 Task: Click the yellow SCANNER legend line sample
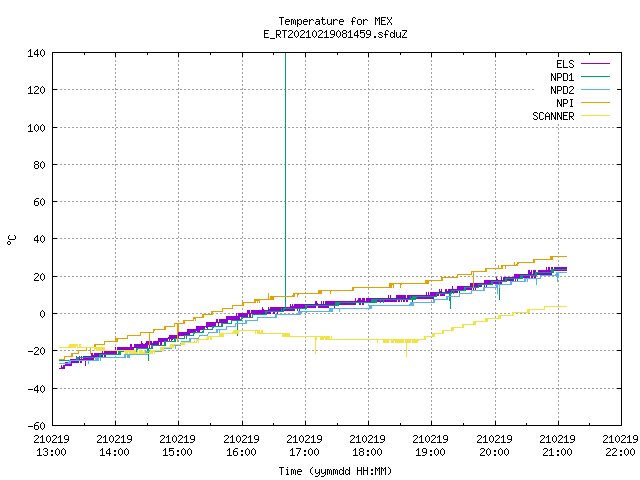[x=595, y=116]
